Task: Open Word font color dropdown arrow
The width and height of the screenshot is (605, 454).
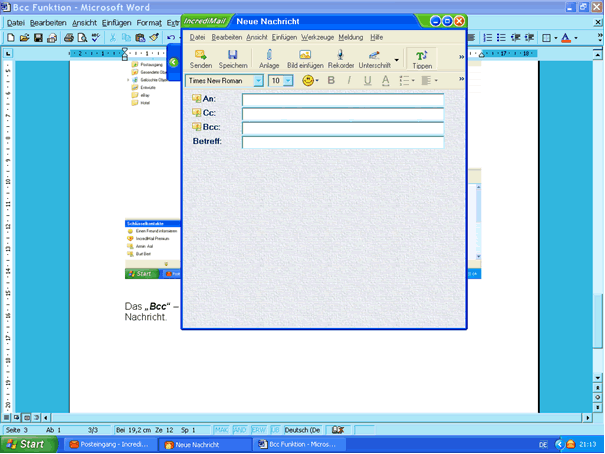Action: point(576,38)
